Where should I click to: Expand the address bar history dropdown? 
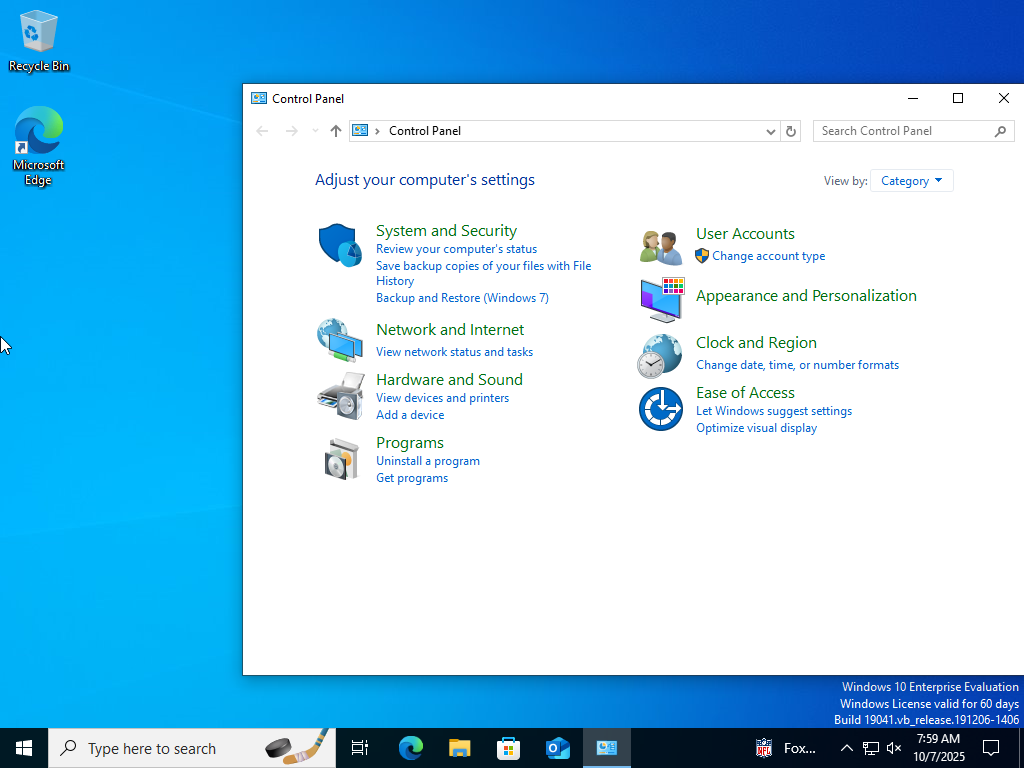click(x=770, y=131)
